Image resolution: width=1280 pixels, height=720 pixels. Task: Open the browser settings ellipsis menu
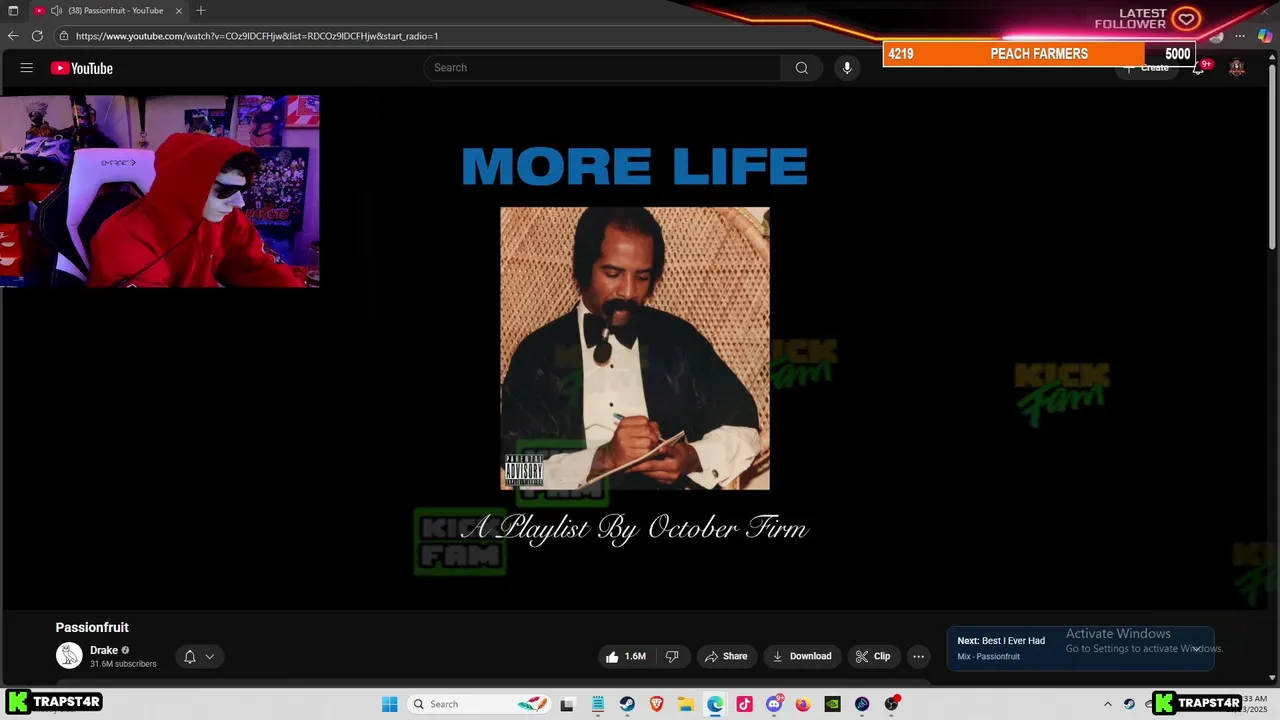(x=1240, y=36)
